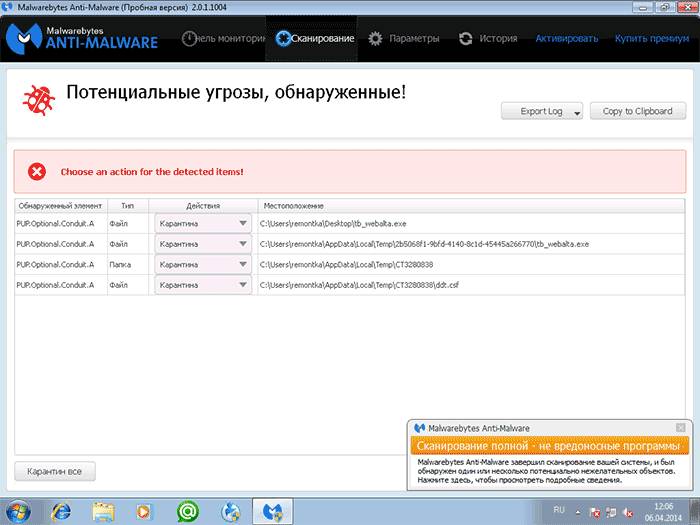700x525 pixels.
Task: Click the Карантин все button
Action: 61,469
